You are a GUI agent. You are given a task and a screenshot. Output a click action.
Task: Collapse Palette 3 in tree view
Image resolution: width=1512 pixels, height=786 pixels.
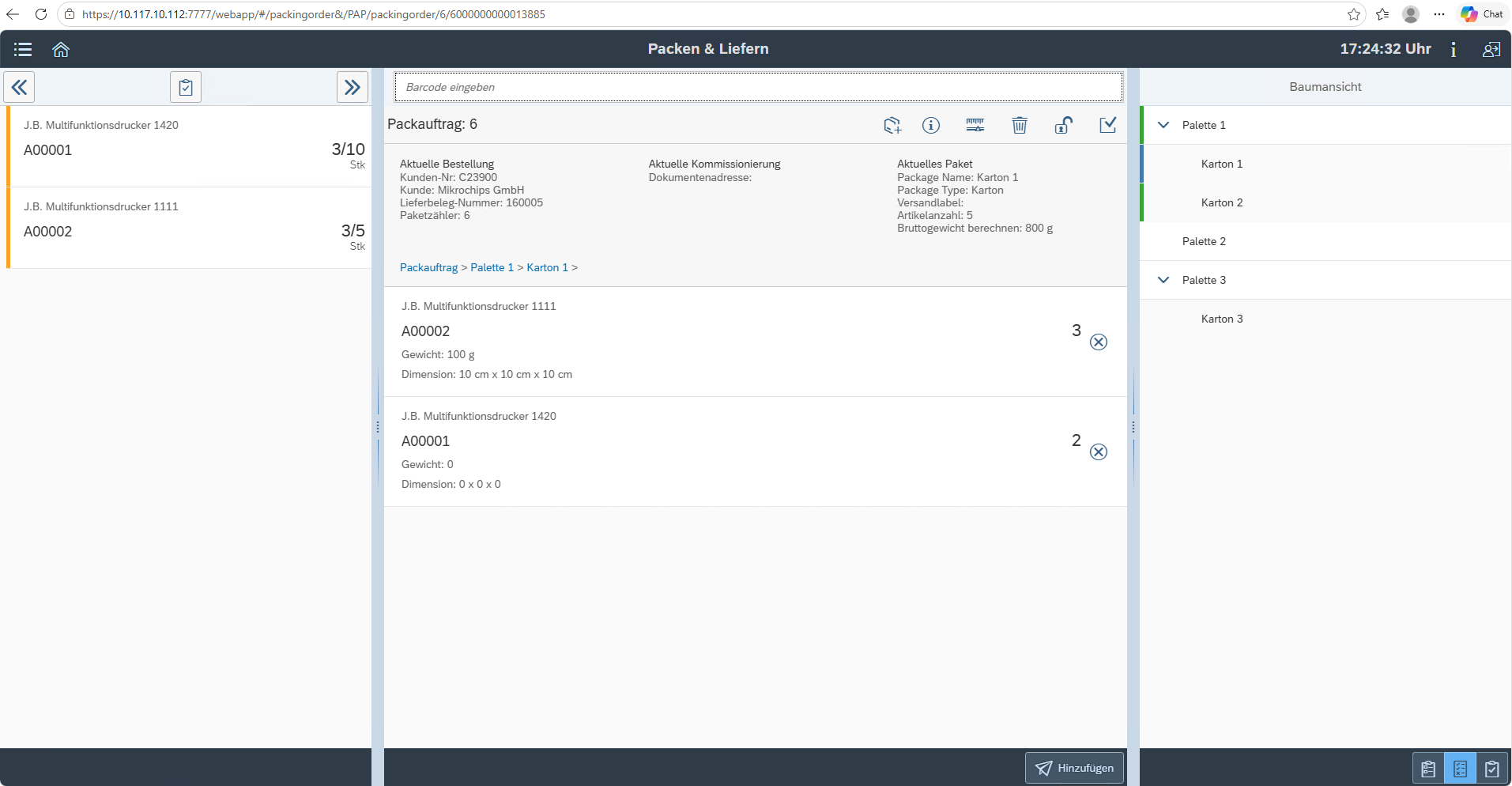1163,280
